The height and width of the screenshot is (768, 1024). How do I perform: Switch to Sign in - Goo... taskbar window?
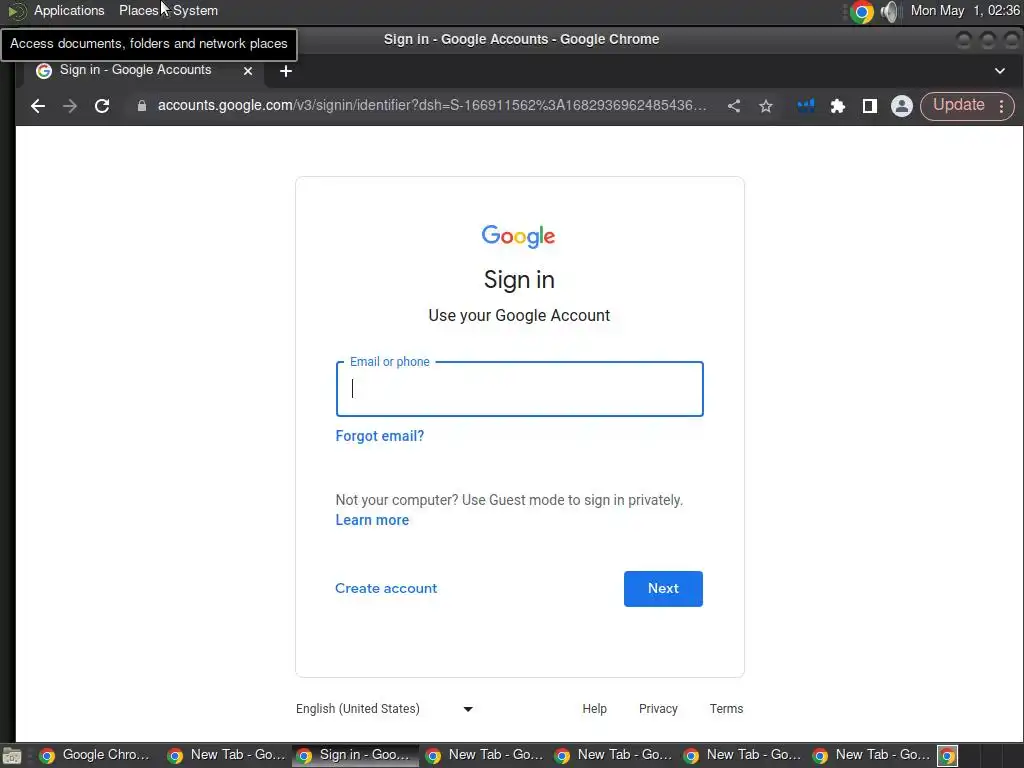[x=355, y=756]
